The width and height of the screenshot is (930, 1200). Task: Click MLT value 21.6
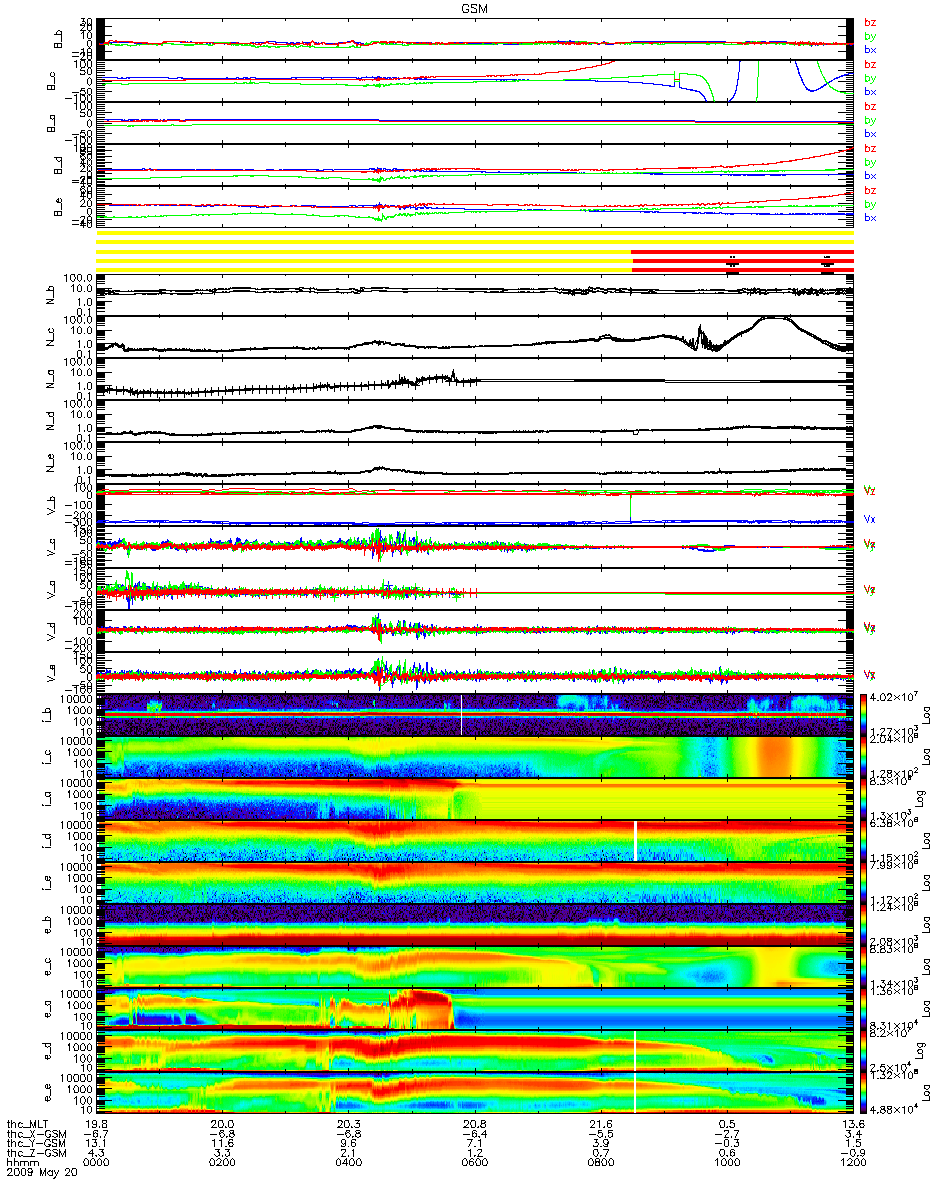coord(600,1124)
